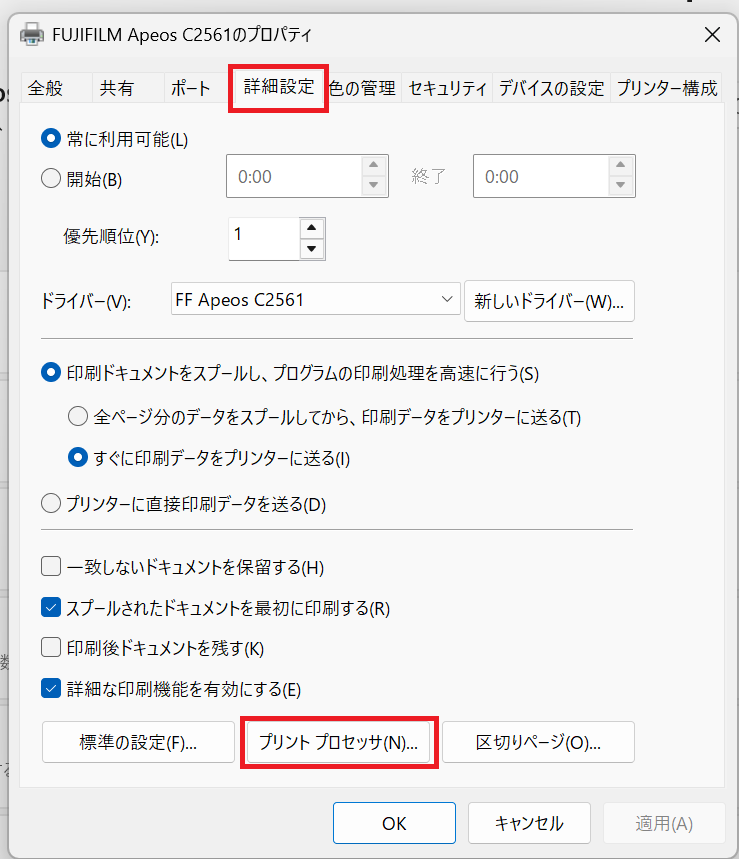Click the 区切りページ(O)... button
The height and width of the screenshot is (859, 739).
coord(538,742)
